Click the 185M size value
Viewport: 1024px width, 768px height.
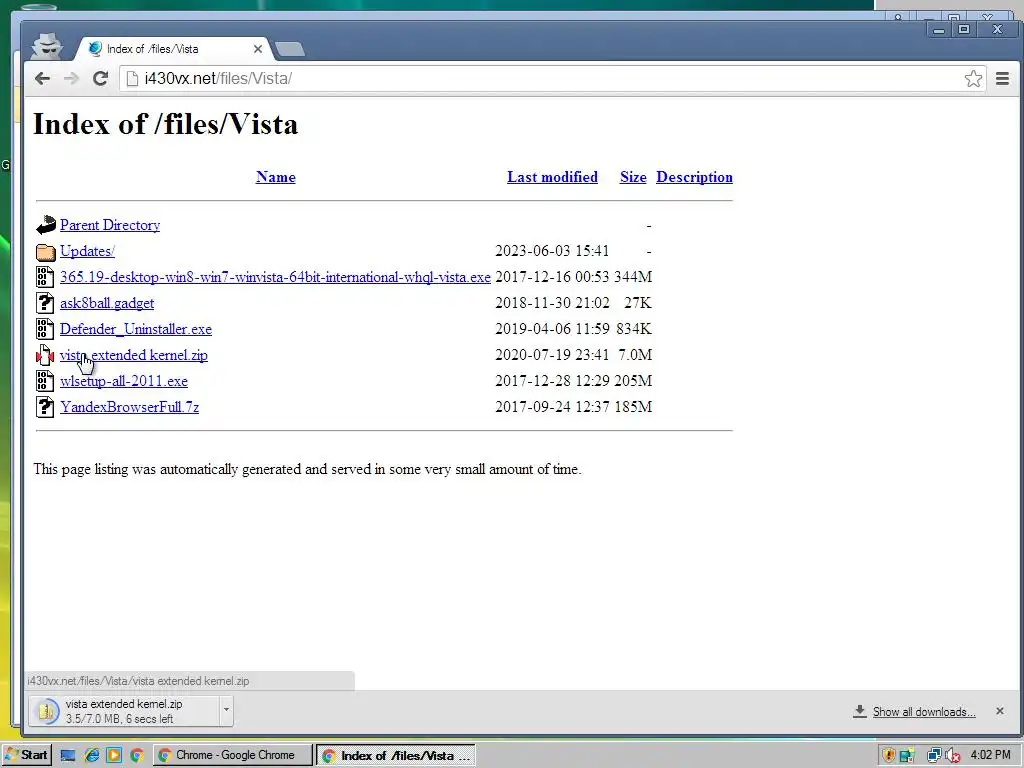point(633,407)
